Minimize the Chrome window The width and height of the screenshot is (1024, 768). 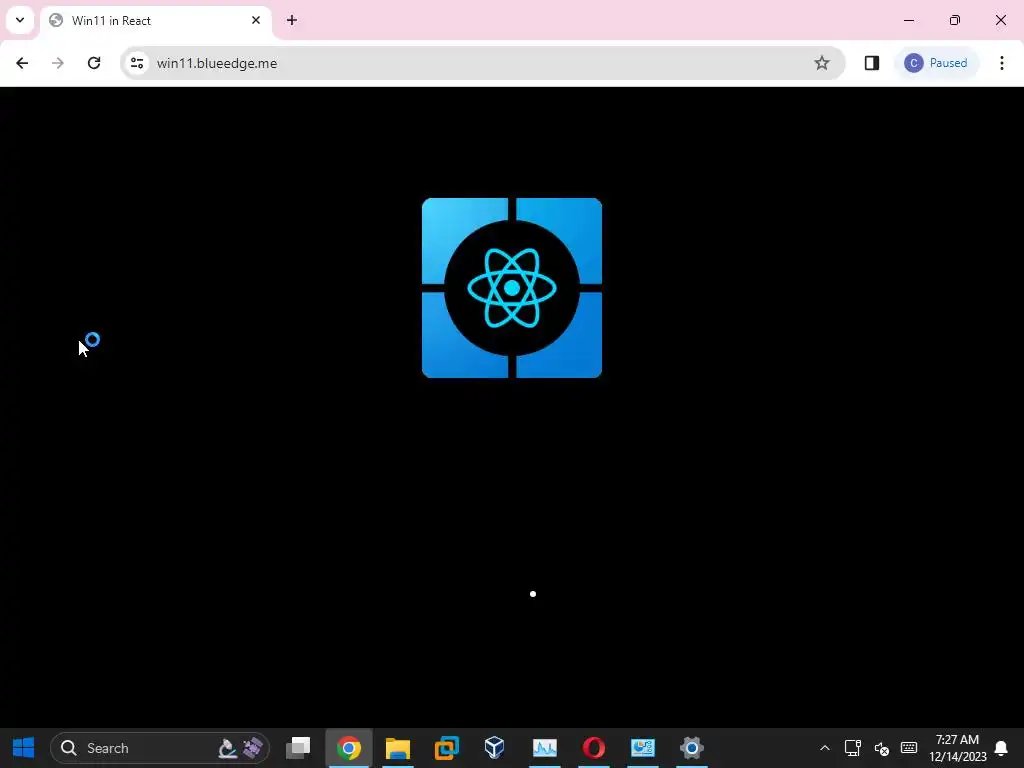(x=909, y=20)
